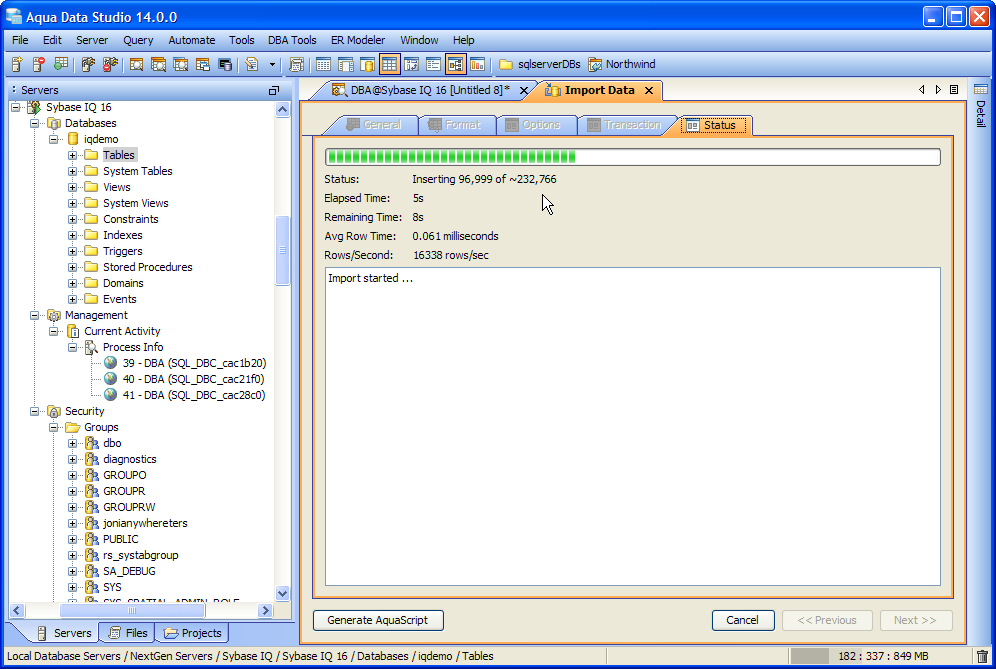Click the calculator-like icon after the dropdown arrow
The image size is (996, 669).
pyautogui.click(x=296, y=64)
